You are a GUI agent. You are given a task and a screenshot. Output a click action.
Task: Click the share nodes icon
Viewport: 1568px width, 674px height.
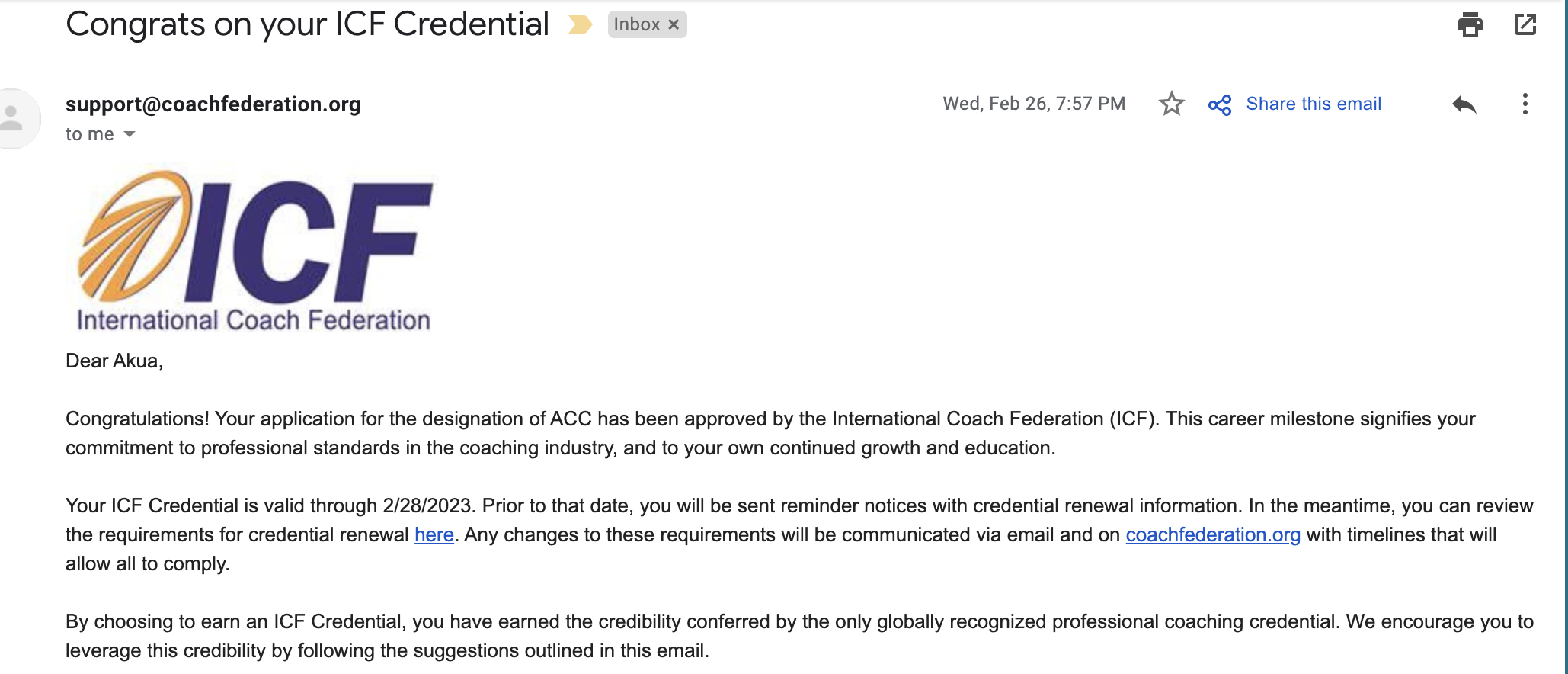pyautogui.click(x=1220, y=104)
